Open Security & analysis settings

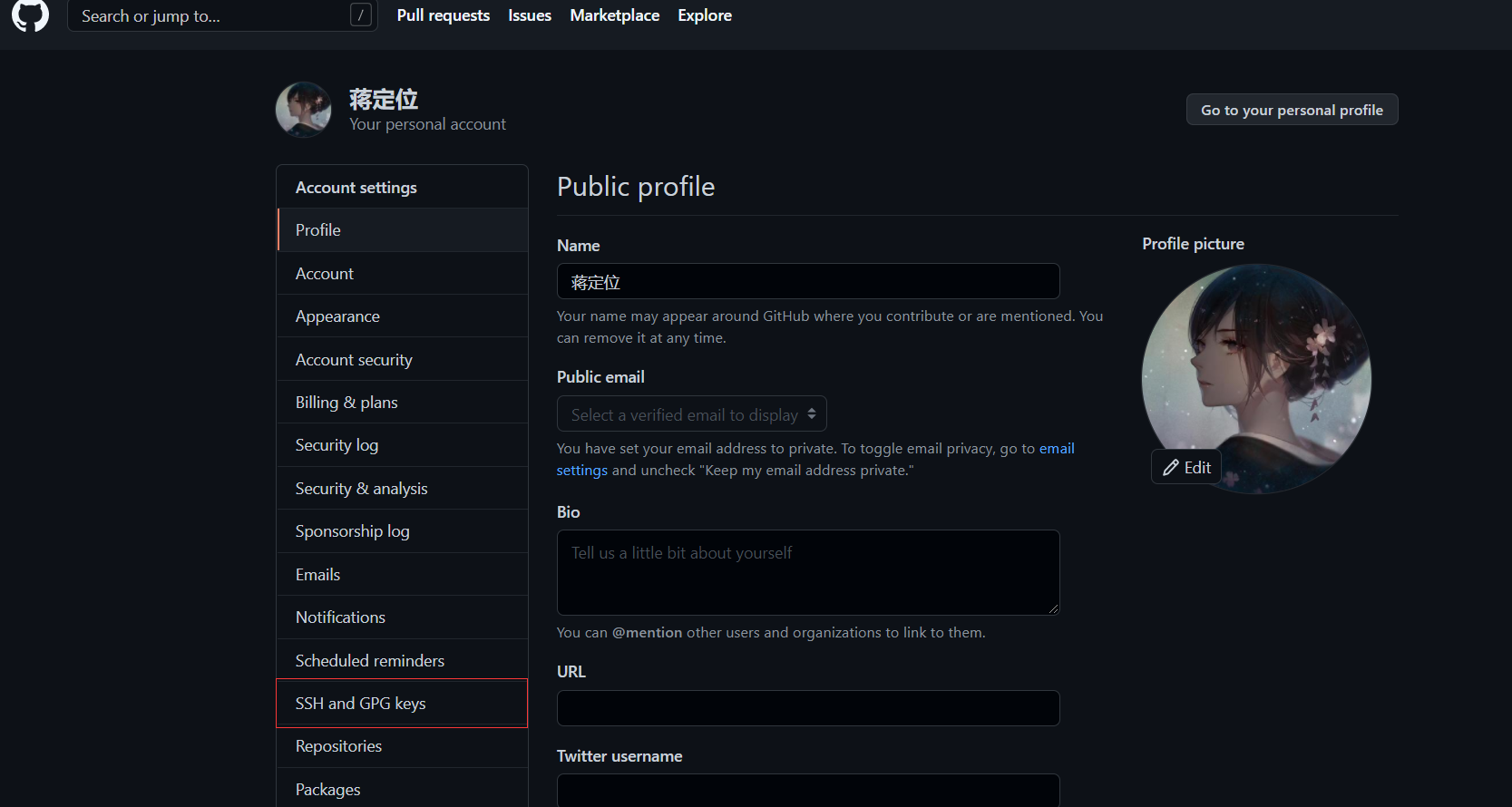click(402, 488)
